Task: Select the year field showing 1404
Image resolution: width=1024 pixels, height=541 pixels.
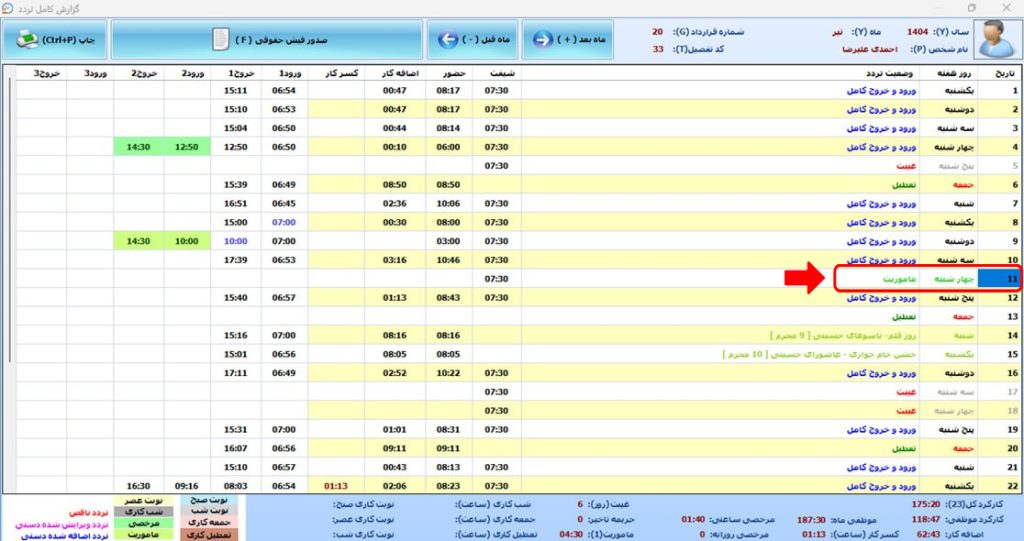Action: coord(917,32)
